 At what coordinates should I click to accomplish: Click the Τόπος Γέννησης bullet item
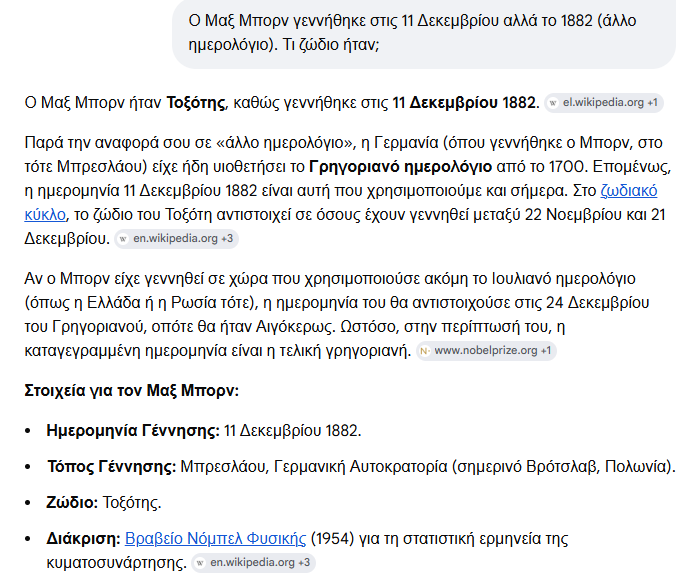361,467
